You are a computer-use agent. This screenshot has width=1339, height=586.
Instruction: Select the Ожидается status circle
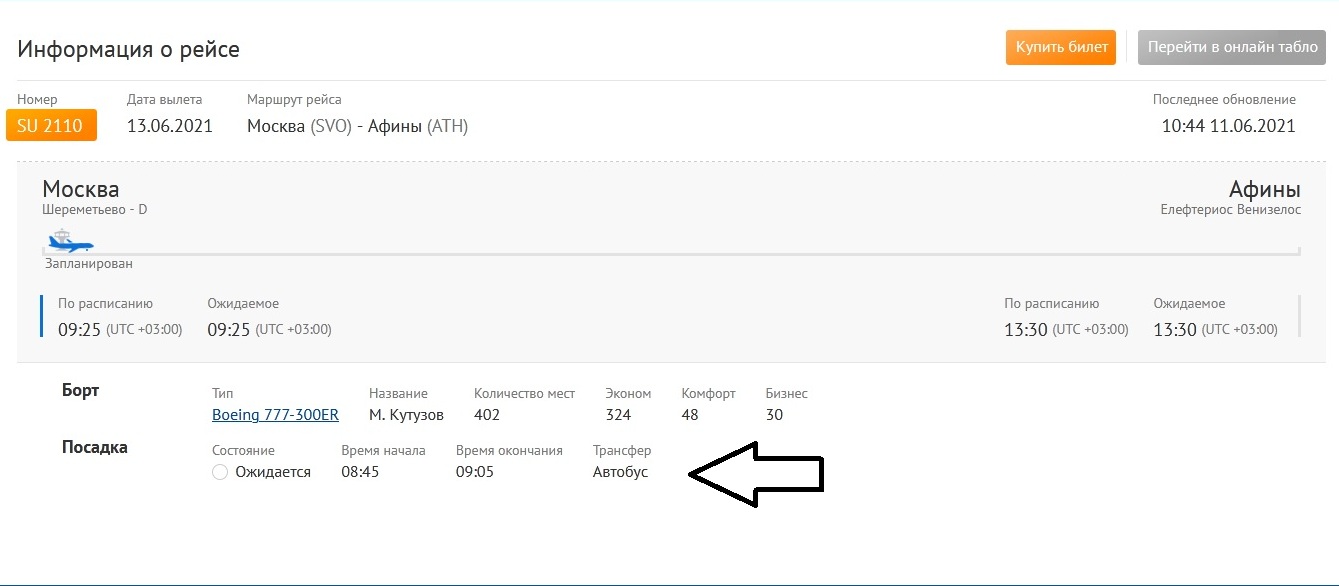point(221,472)
